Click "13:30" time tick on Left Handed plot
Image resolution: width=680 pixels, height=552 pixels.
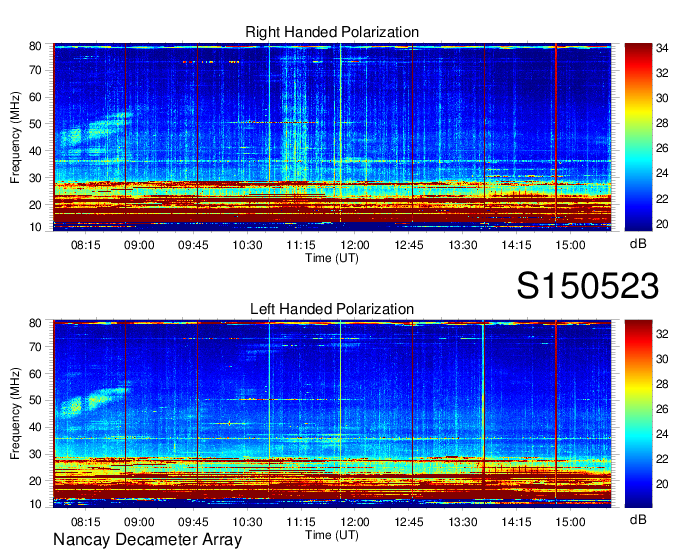(463, 522)
